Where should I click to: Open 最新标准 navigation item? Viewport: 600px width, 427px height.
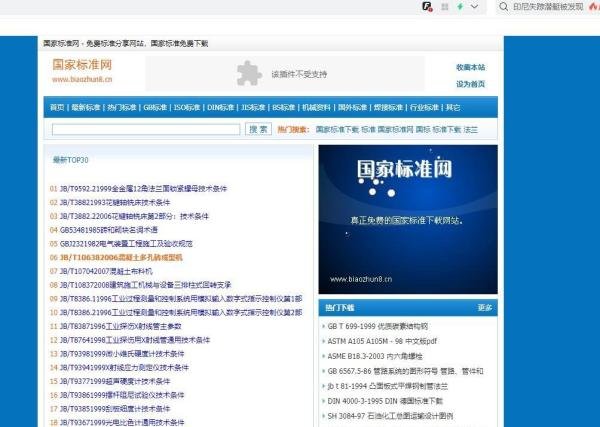point(86,108)
